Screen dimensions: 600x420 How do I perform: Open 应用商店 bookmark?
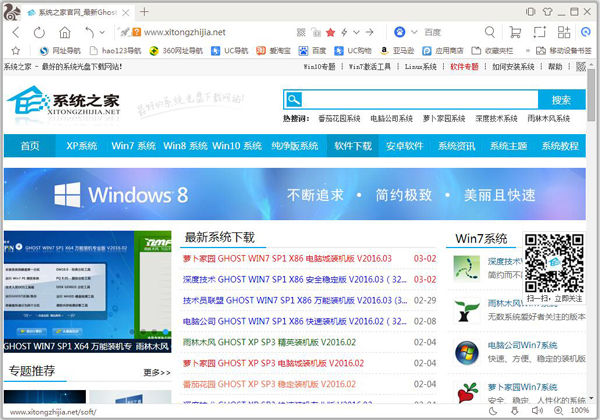[x=443, y=50]
